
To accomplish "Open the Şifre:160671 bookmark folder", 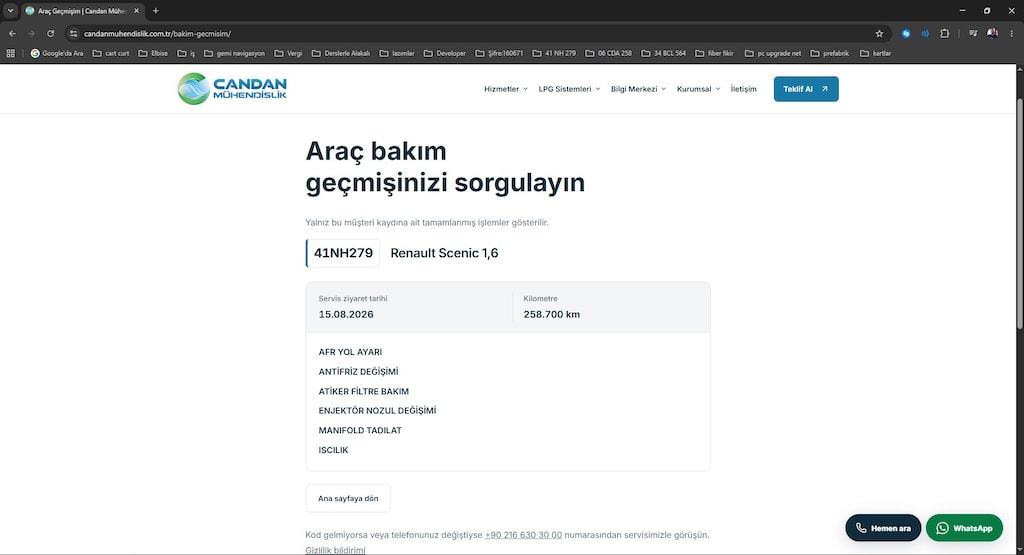I will [x=499, y=54].
